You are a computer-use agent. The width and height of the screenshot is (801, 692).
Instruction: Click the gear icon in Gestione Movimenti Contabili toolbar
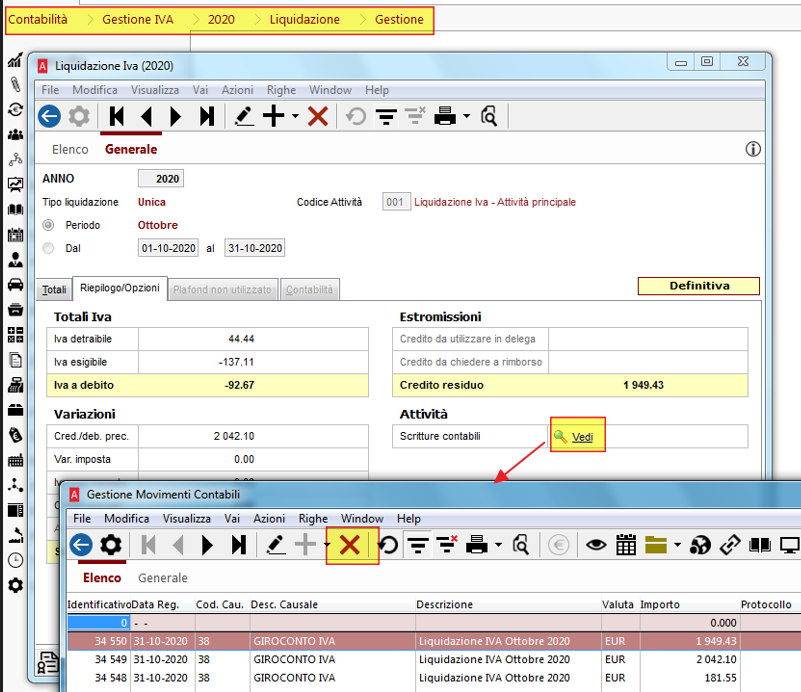tap(111, 545)
